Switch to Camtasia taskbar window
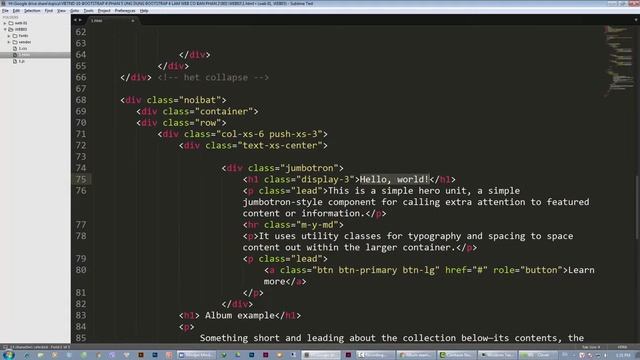Screen dimensions: 640x360 tap(457, 355)
